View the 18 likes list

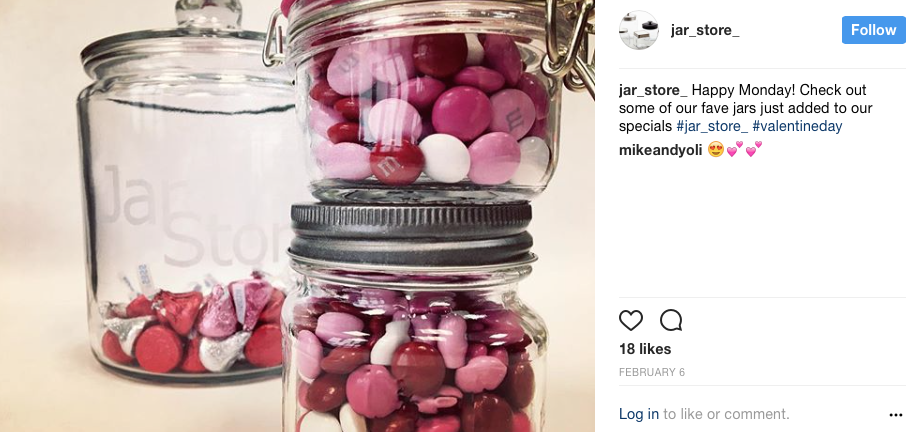tap(645, 349)
